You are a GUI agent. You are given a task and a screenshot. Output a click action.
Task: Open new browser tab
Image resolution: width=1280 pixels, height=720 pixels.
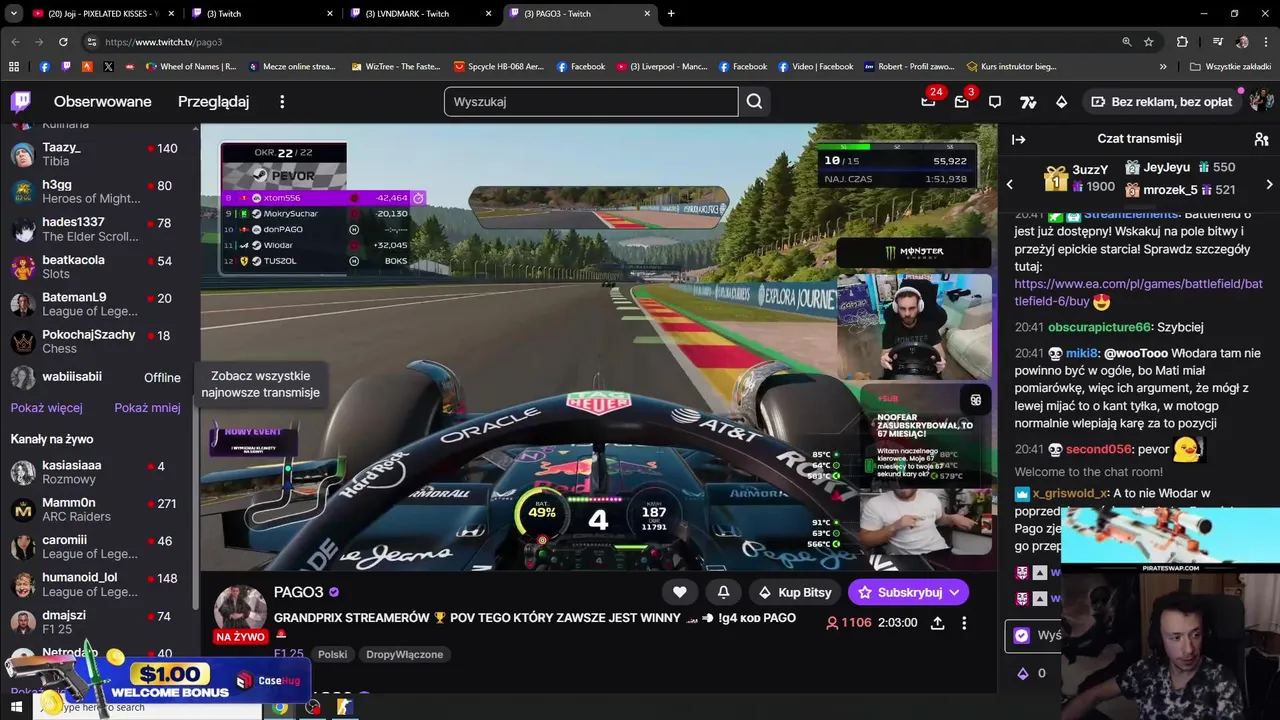tap(671, 14)
